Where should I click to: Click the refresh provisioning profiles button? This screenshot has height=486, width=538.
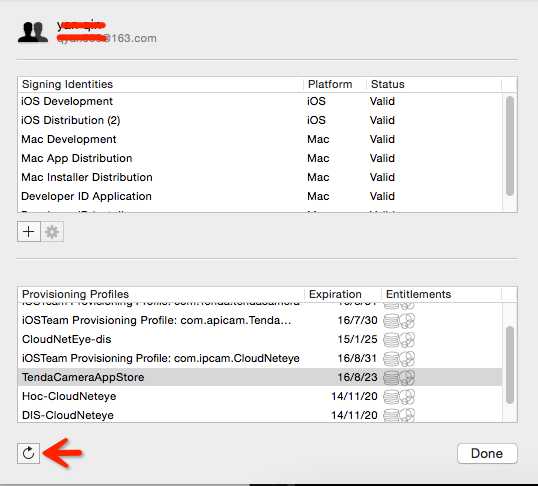pyautogui.click(x=28, y=453)
